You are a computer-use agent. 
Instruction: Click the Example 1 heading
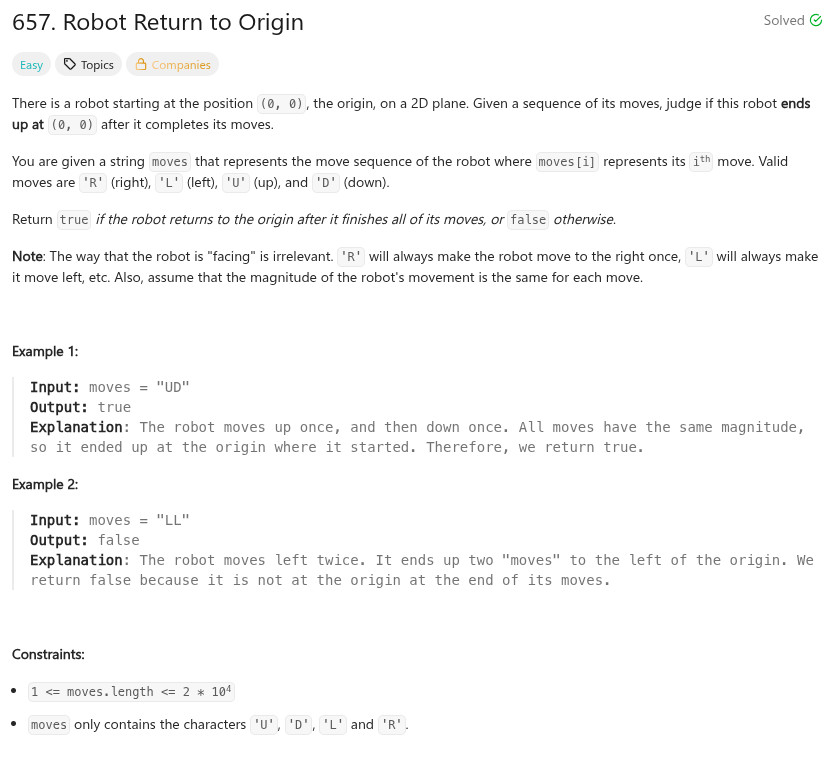click(x=45, y=351)
